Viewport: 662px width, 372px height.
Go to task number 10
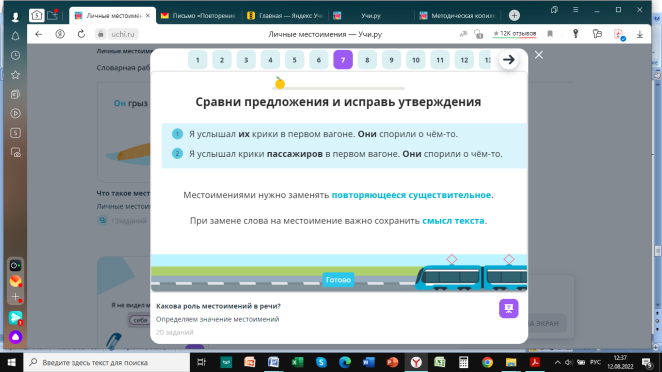[x=416, y=60]
